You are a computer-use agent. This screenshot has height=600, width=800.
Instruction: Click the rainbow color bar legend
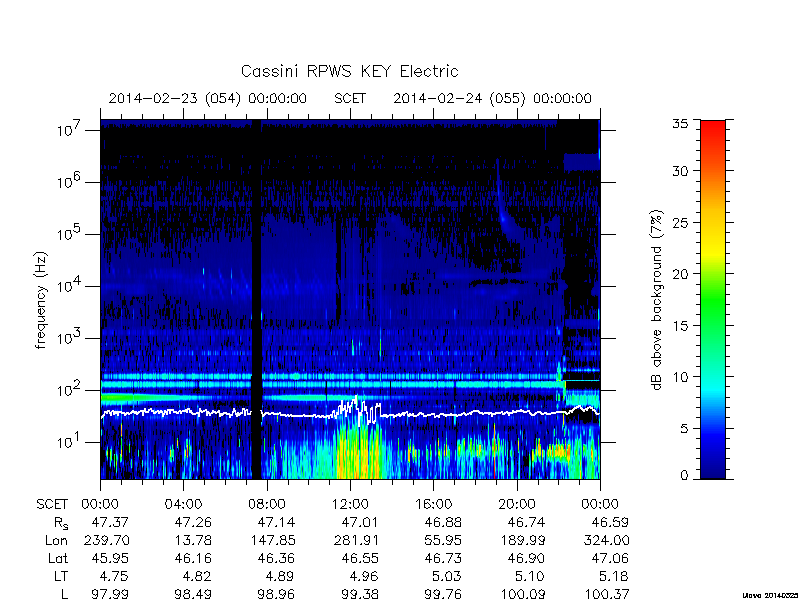point(713,299)
